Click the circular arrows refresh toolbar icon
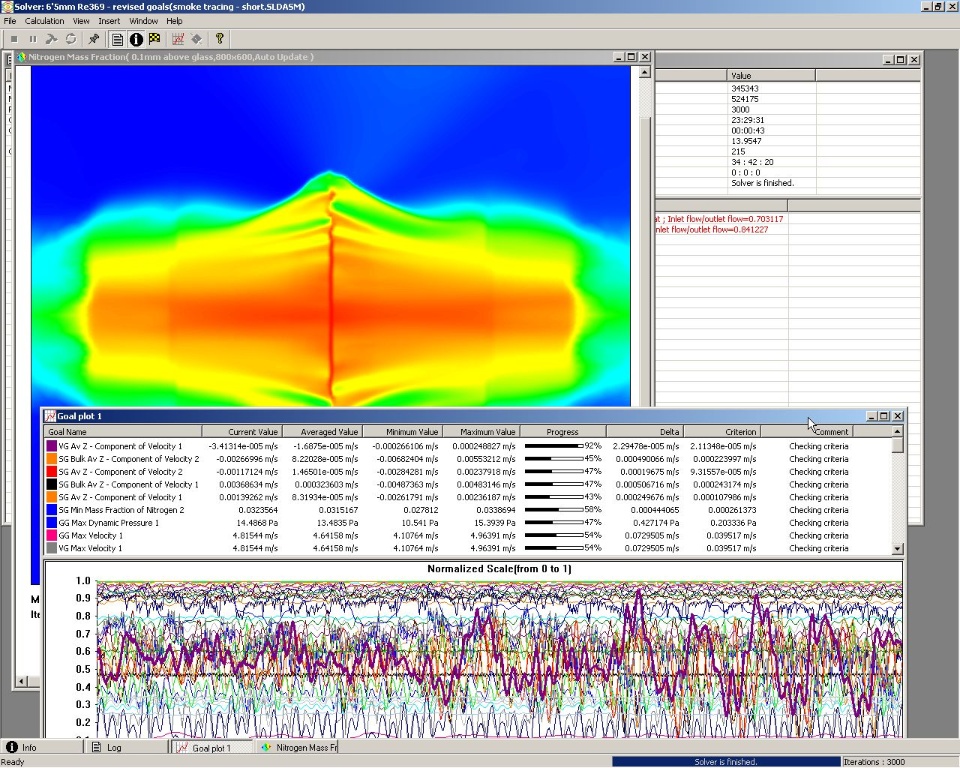The image size is (960, 768). (x=71, y=39)
